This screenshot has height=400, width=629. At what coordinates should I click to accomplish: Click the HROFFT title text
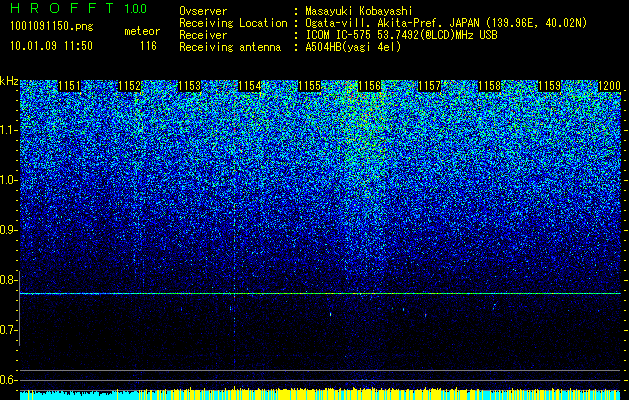63,8
